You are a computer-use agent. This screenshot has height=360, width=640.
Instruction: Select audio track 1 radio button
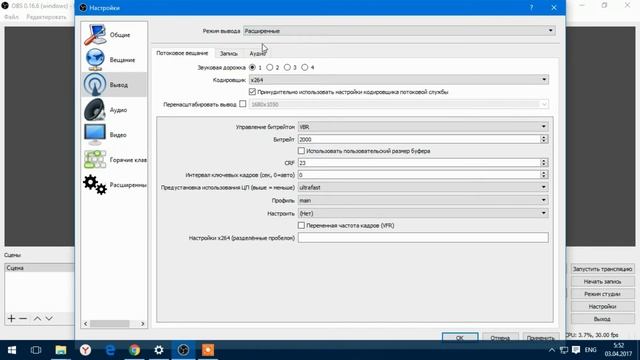252,67
